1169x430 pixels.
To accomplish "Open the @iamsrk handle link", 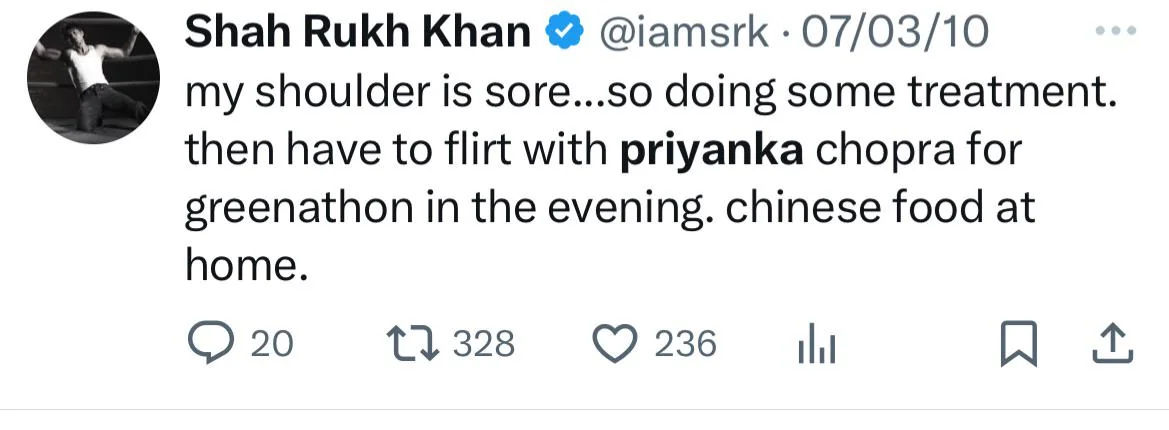I will [682, 35].
